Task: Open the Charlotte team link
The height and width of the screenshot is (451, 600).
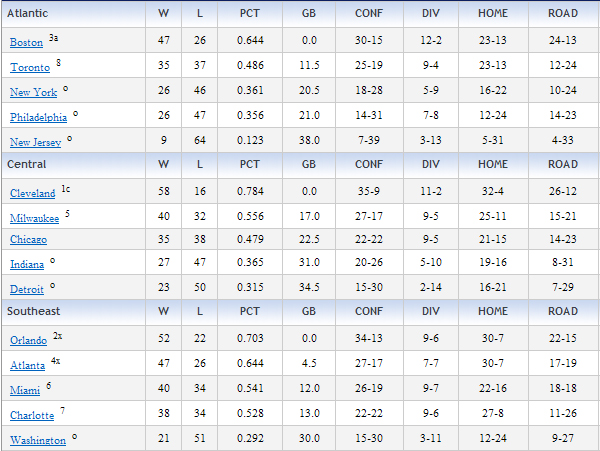Action: coord(31,416)
